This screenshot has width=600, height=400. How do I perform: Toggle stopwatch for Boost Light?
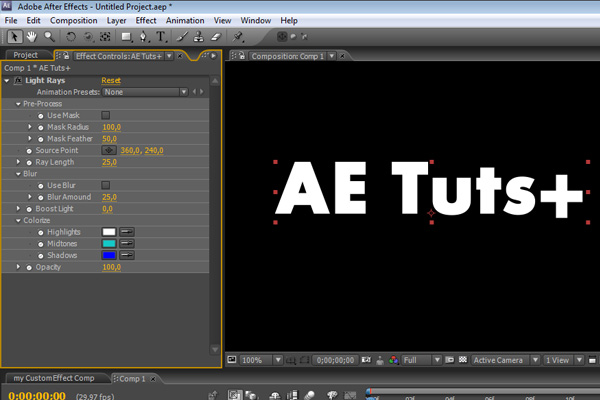(29, 209)
